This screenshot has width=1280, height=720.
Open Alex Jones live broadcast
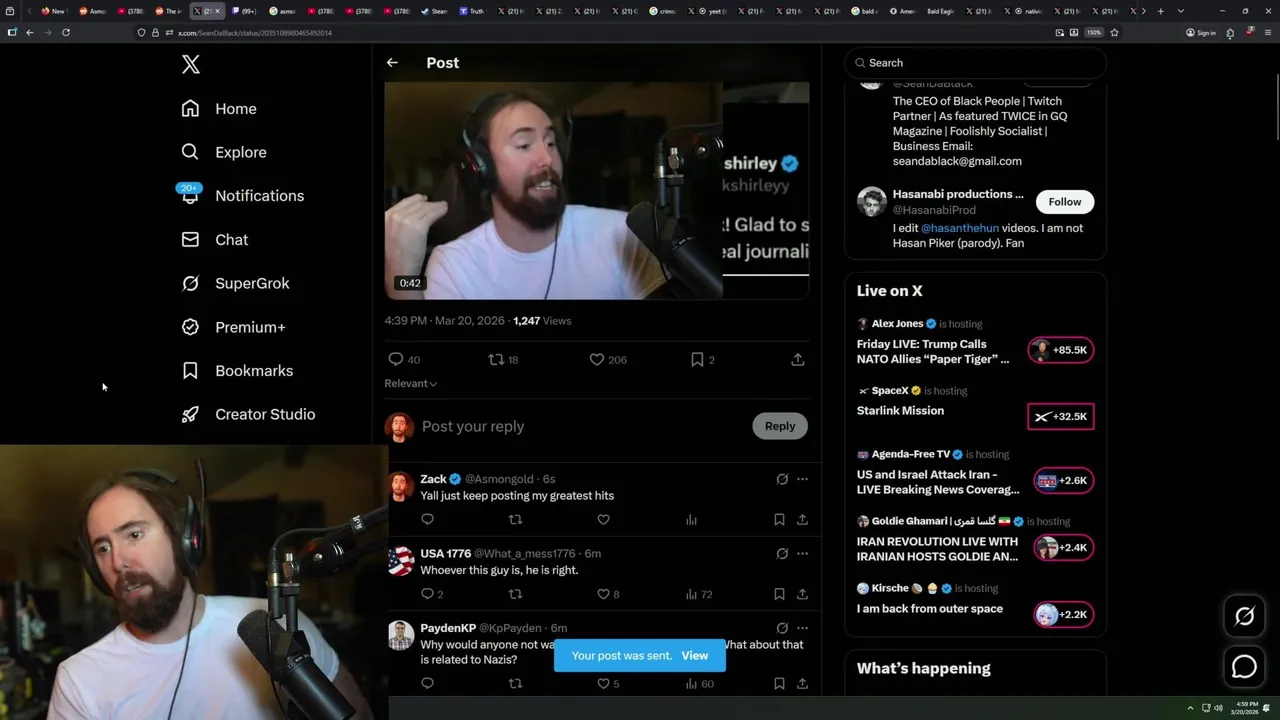coord(933,351)
